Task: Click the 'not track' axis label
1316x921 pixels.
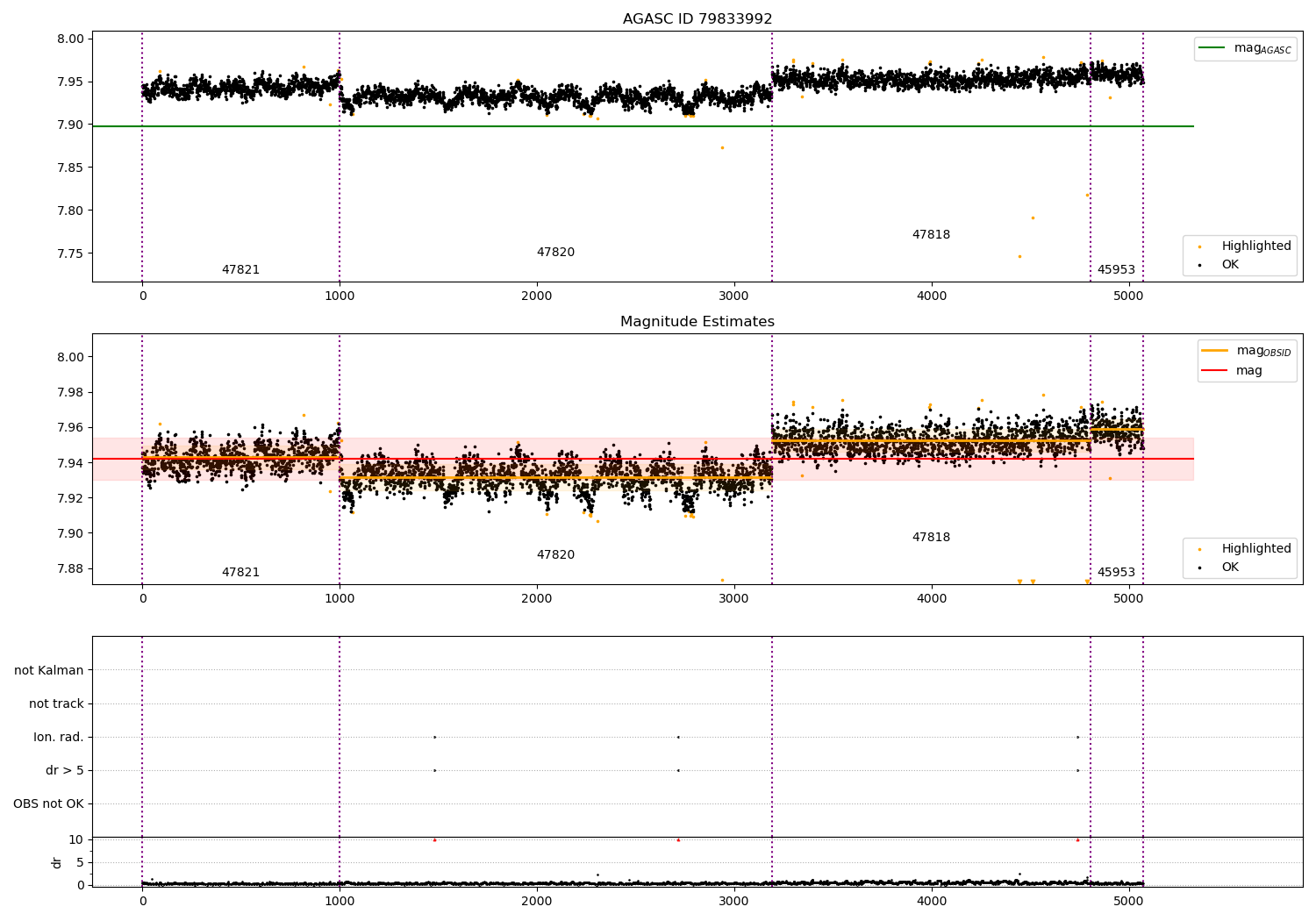Action: [x=56, y=703]
